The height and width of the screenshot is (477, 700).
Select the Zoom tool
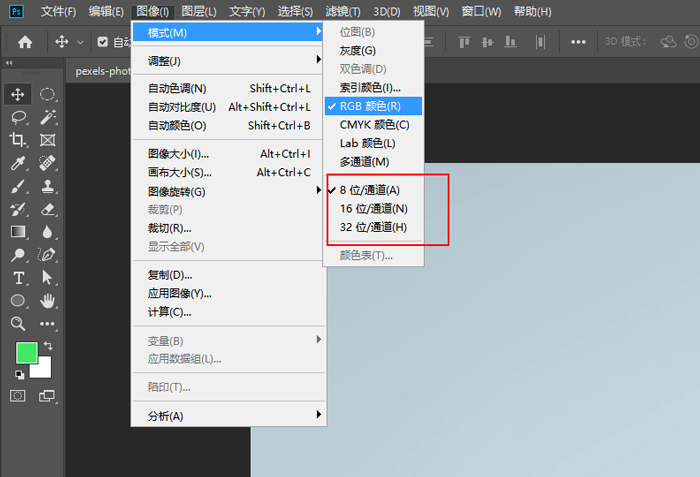click(18, 323)
